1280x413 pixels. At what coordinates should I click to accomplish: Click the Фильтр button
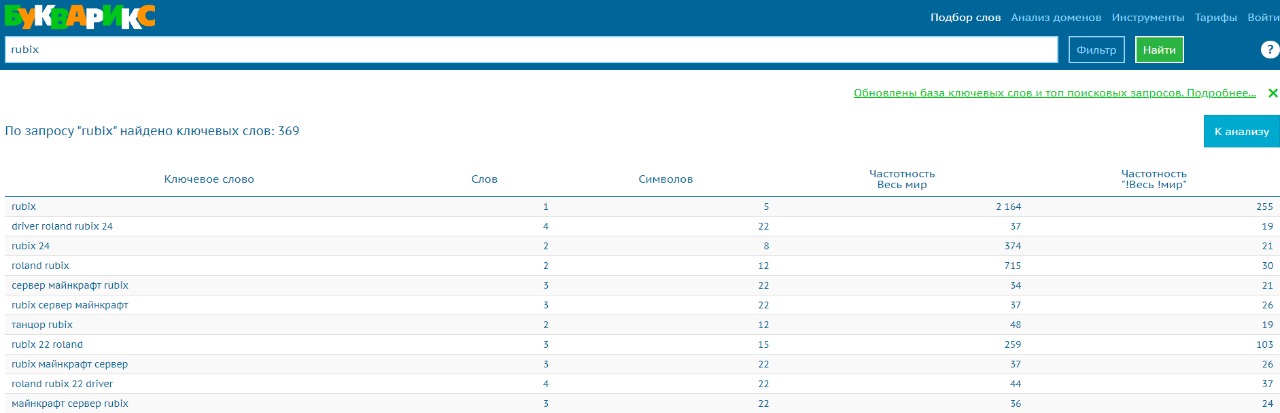(x=1096, y=49)
